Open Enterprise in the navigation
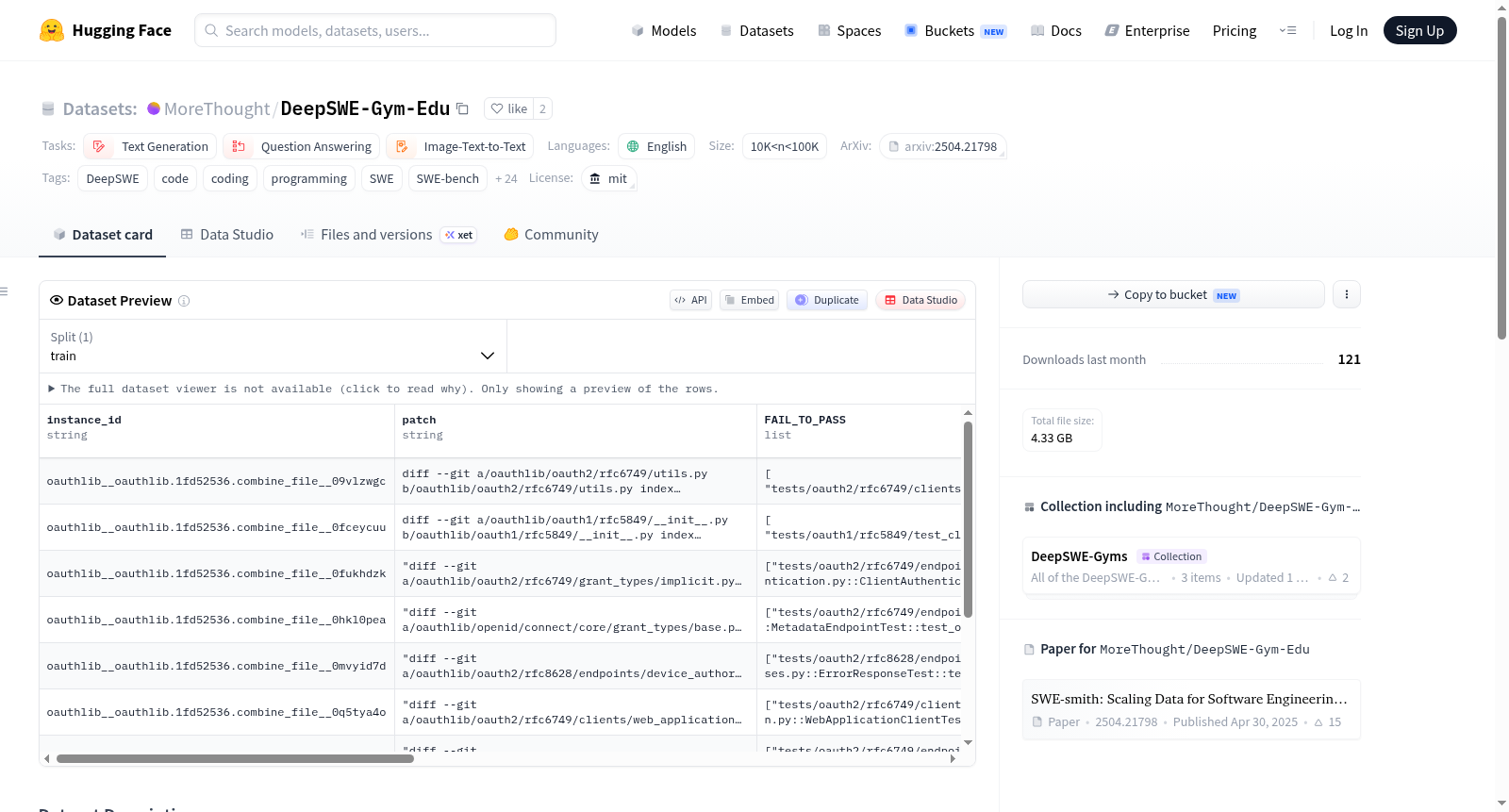 (x=1147, y=30)
